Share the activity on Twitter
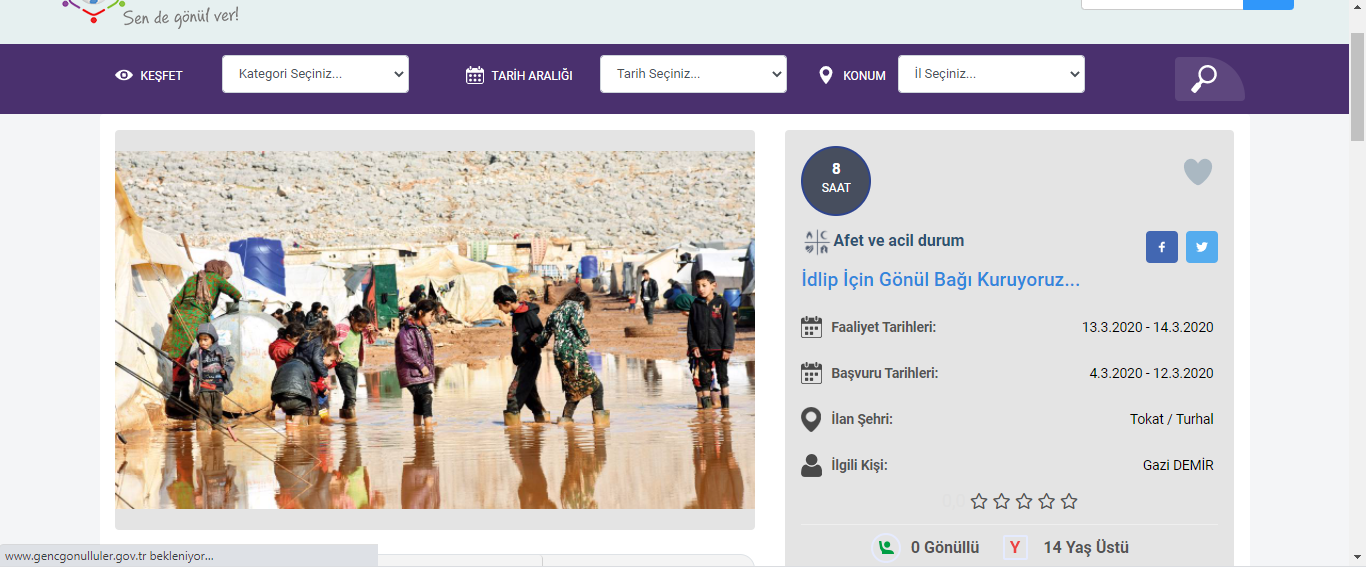 pos(1201,247)
